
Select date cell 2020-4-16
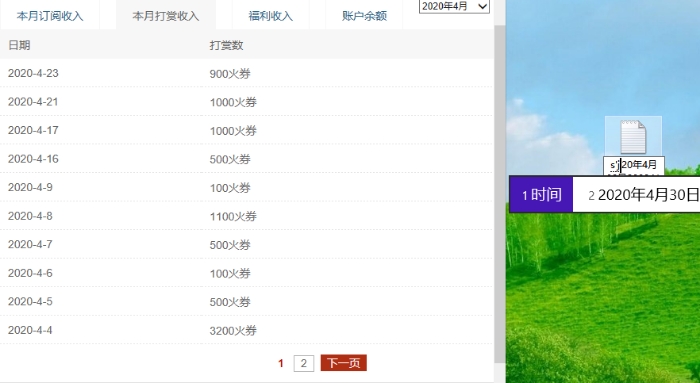pos(33,159)
